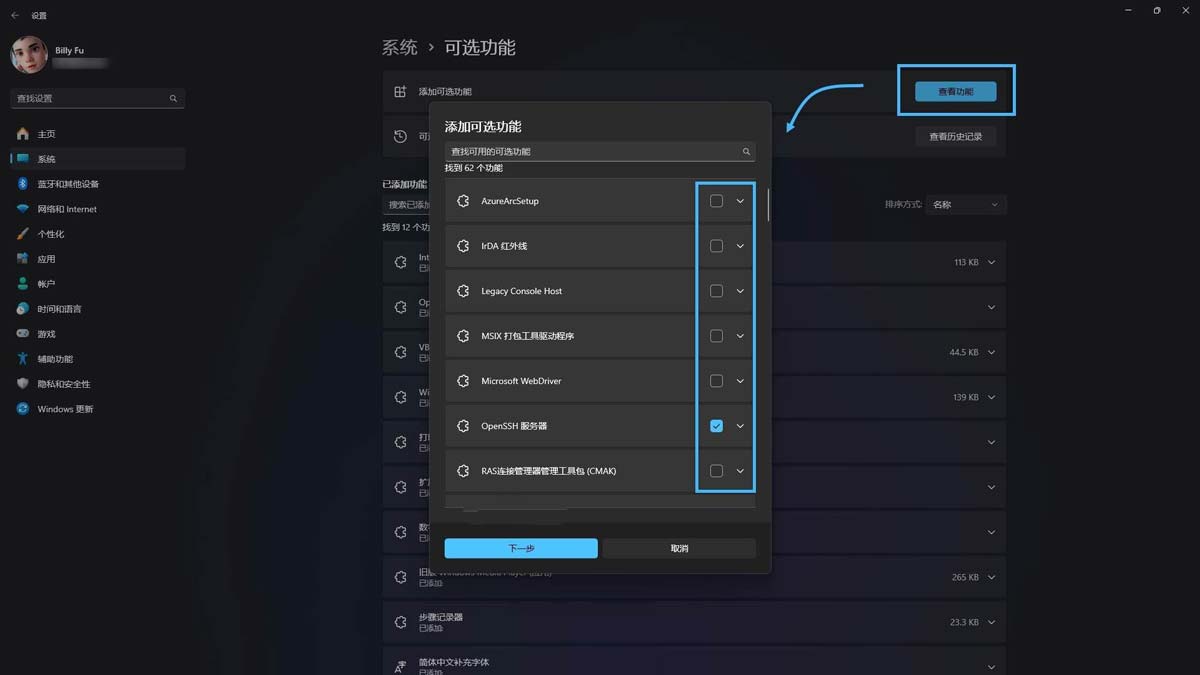The width and height of the screenshot is (1200, 675).
Task: Go to 时间和语言 in the sidebar
Action: click(59, 309)
